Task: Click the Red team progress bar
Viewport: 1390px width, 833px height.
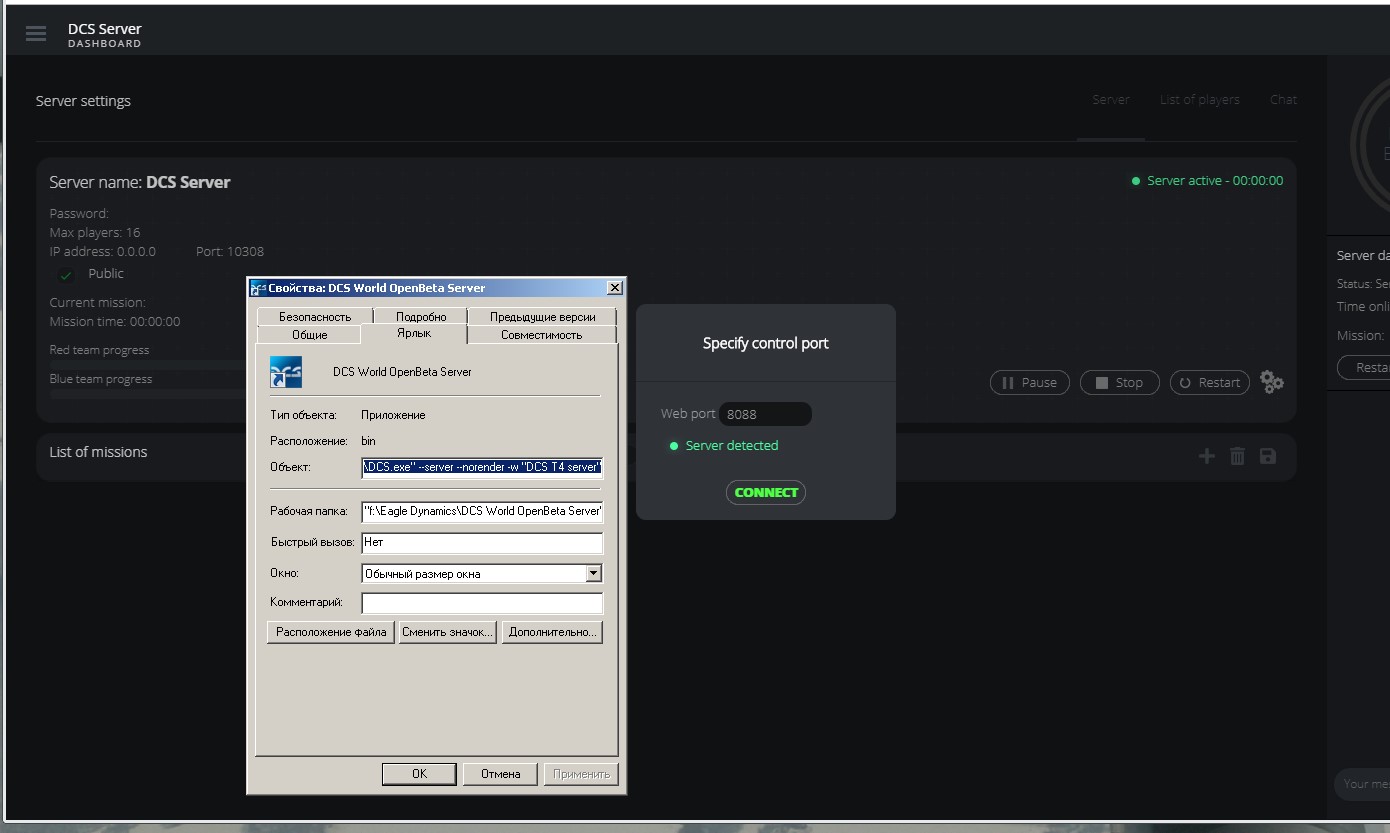Action: (150, 366)
